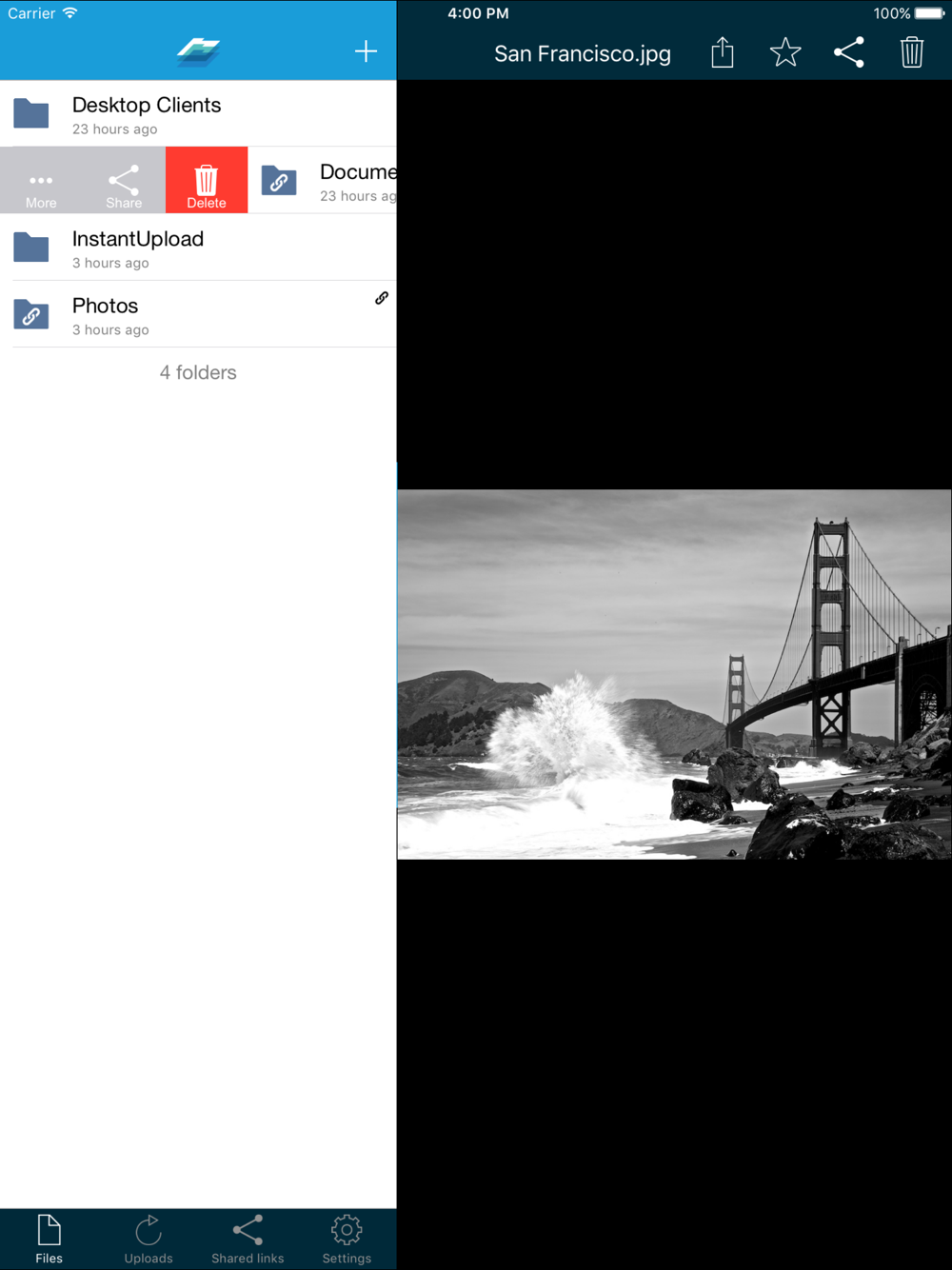Viewport: 952px width, 1270px height.
Task: Select the partially hidden Documents name
Action: point(358,172)
